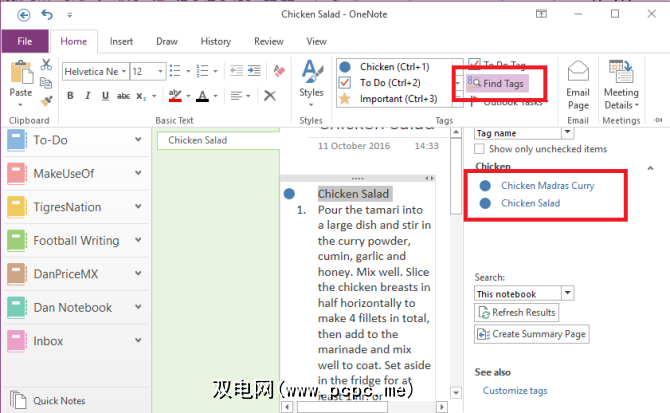Toggle Strikethrough formatting
The image size is (670, 413).
click(123, 96)
